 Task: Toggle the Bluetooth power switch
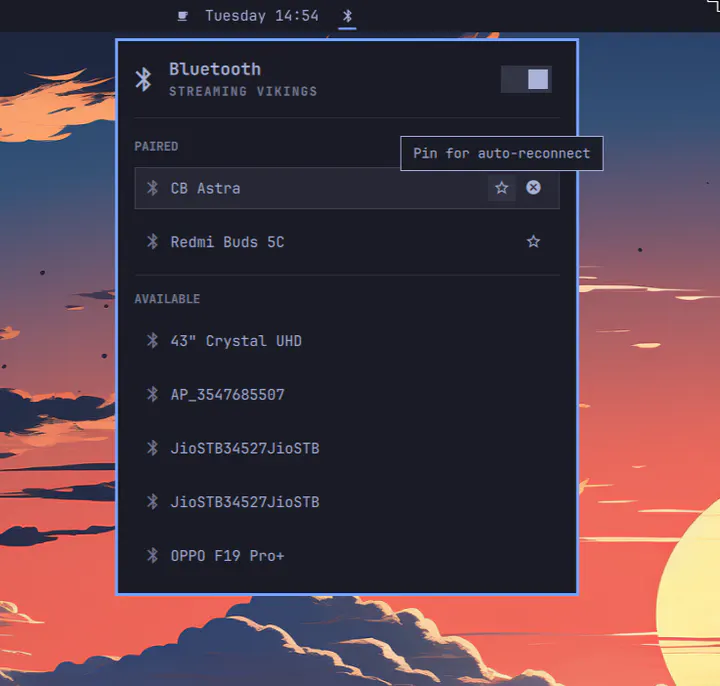coord(526,79)
